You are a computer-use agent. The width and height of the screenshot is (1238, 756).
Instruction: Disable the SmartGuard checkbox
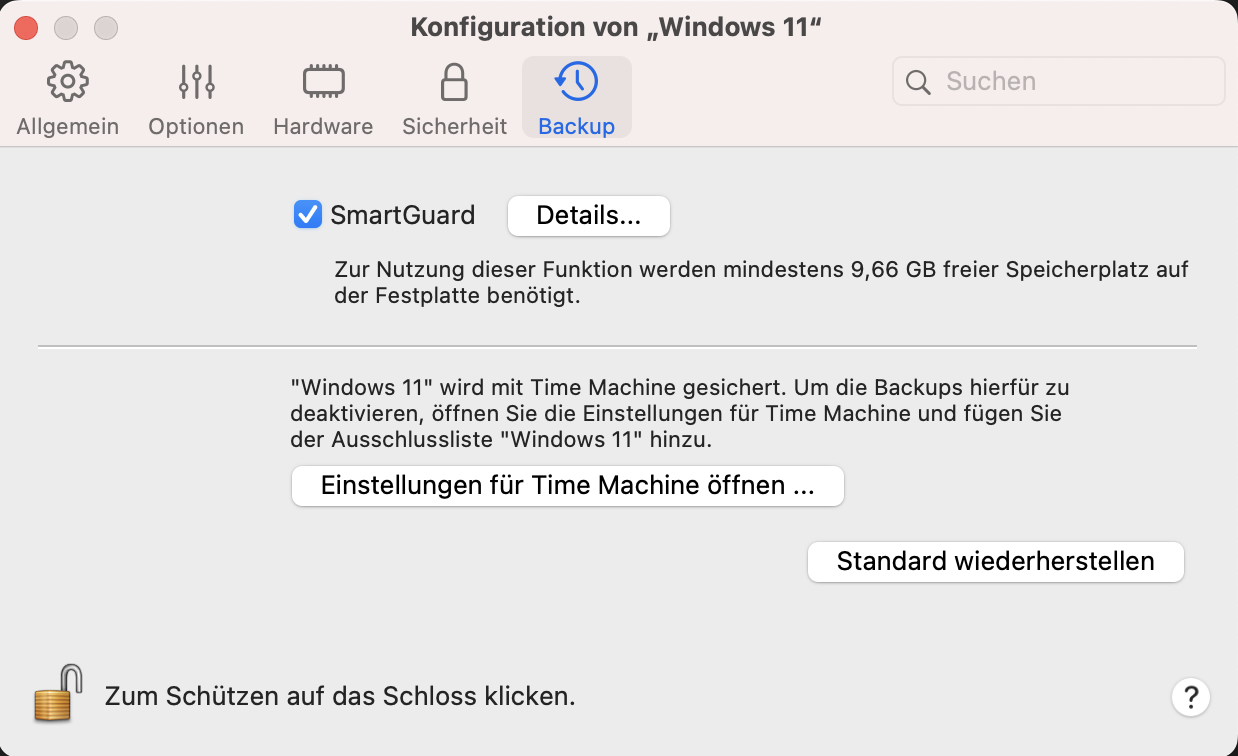[308, 215]
